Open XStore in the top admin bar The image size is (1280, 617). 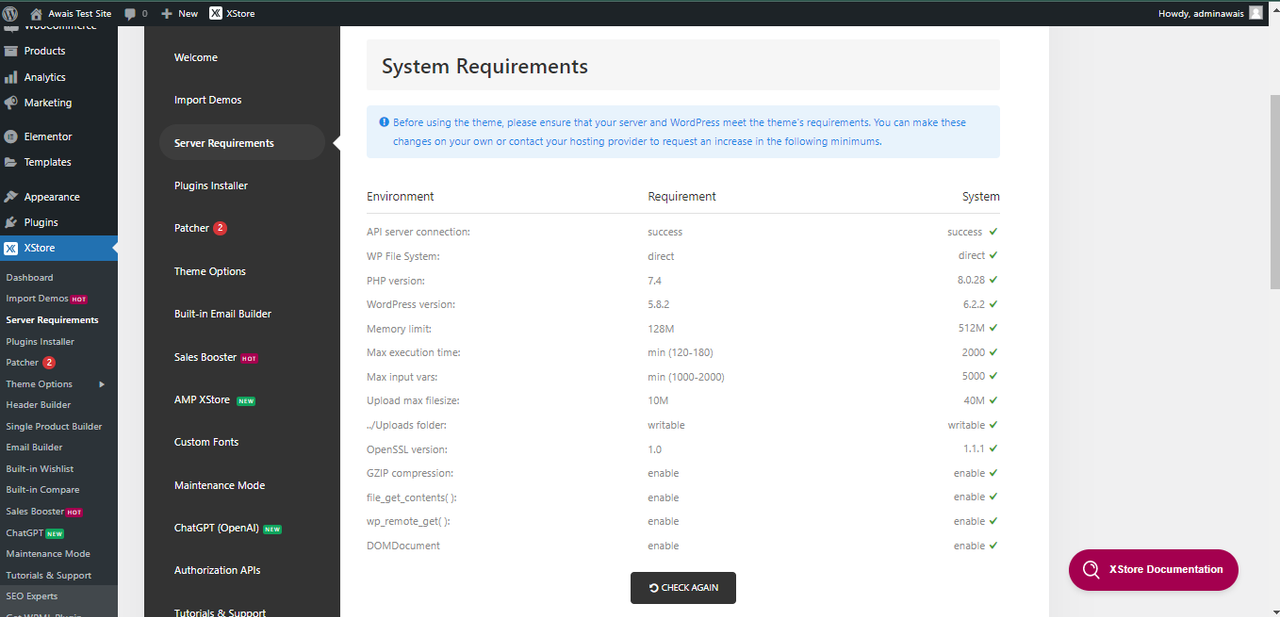click(x=232, y=13)
